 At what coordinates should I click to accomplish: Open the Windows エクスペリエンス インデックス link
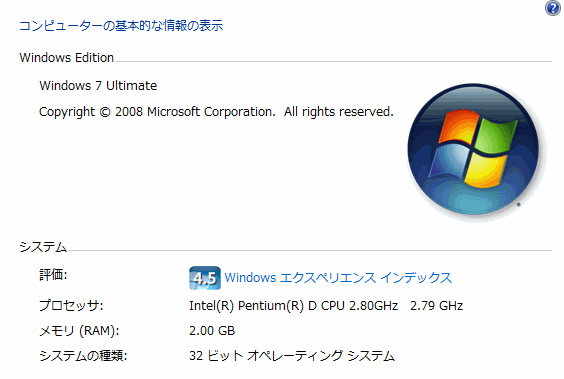pos(338,278)
